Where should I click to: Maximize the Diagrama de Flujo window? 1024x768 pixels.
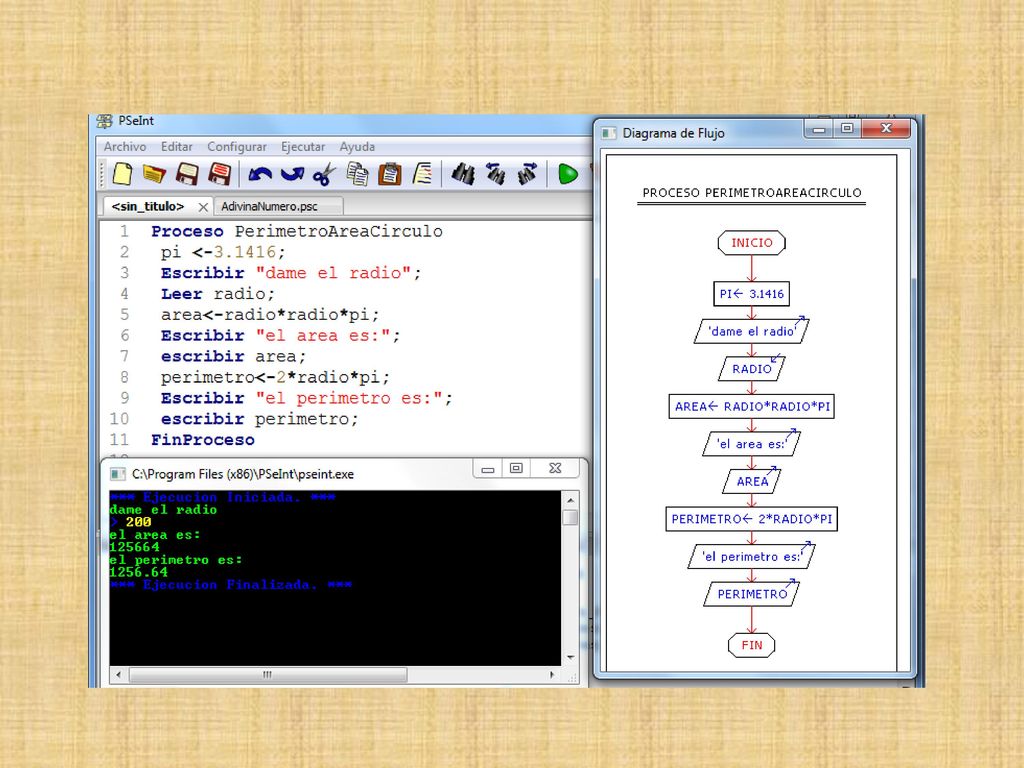847,129
